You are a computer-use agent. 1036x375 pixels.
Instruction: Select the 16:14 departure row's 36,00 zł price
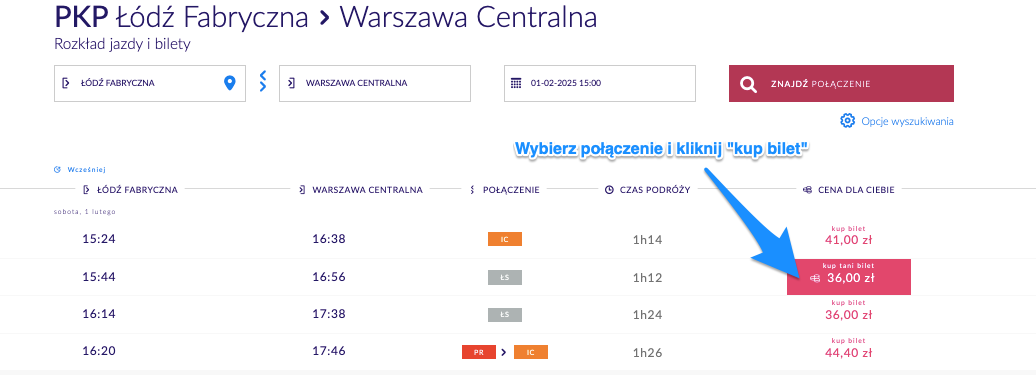[848, 310]
